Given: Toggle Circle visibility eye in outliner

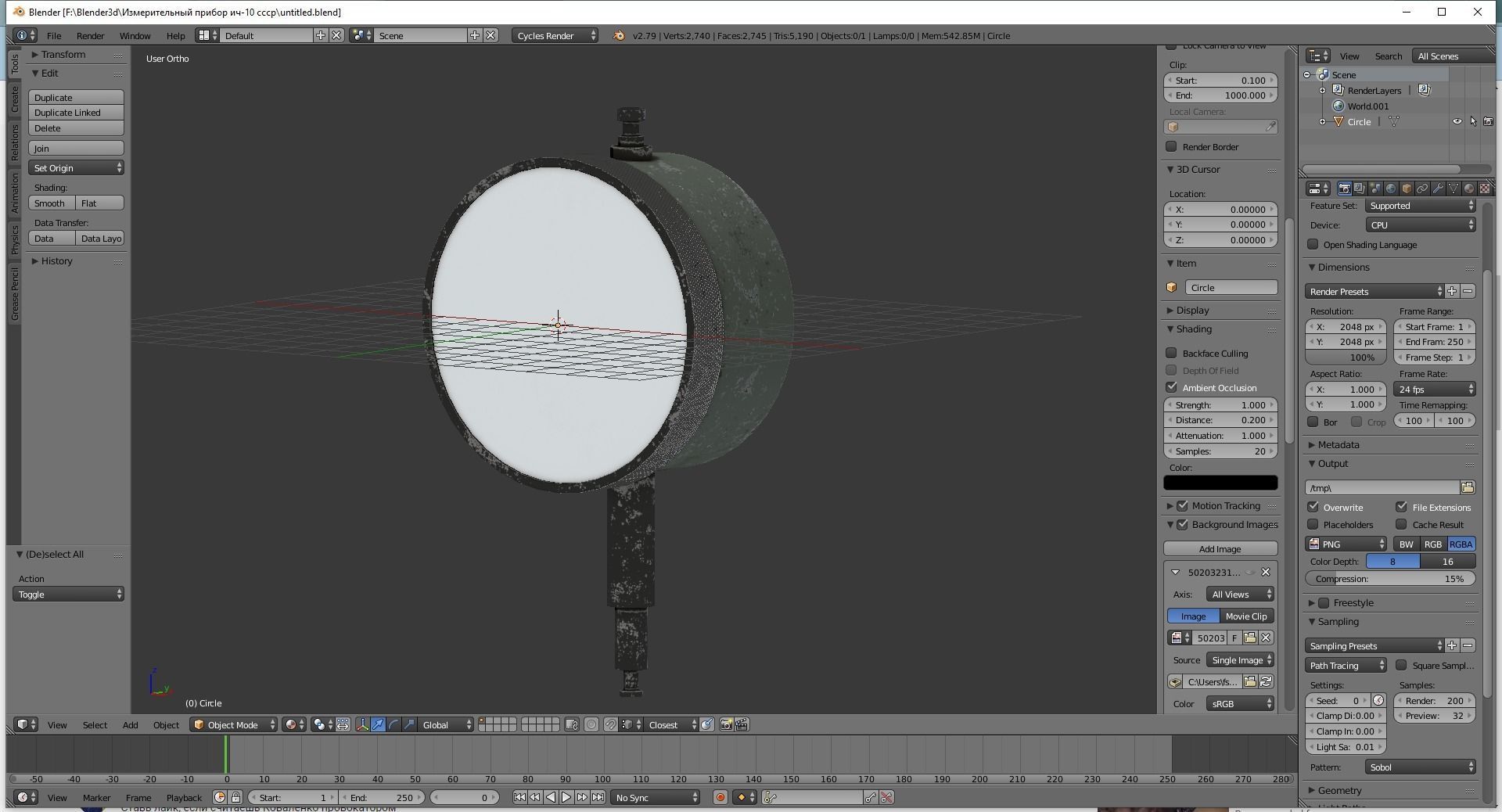Looking at the screenshot, I should (1457, 122).
